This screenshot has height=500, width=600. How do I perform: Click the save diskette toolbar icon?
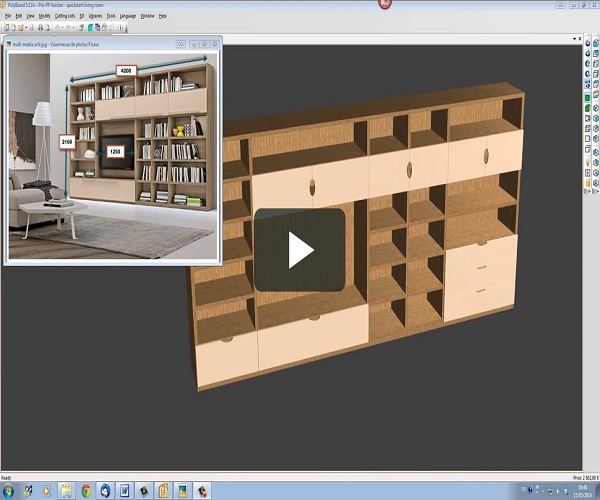[x=31, y=28]
